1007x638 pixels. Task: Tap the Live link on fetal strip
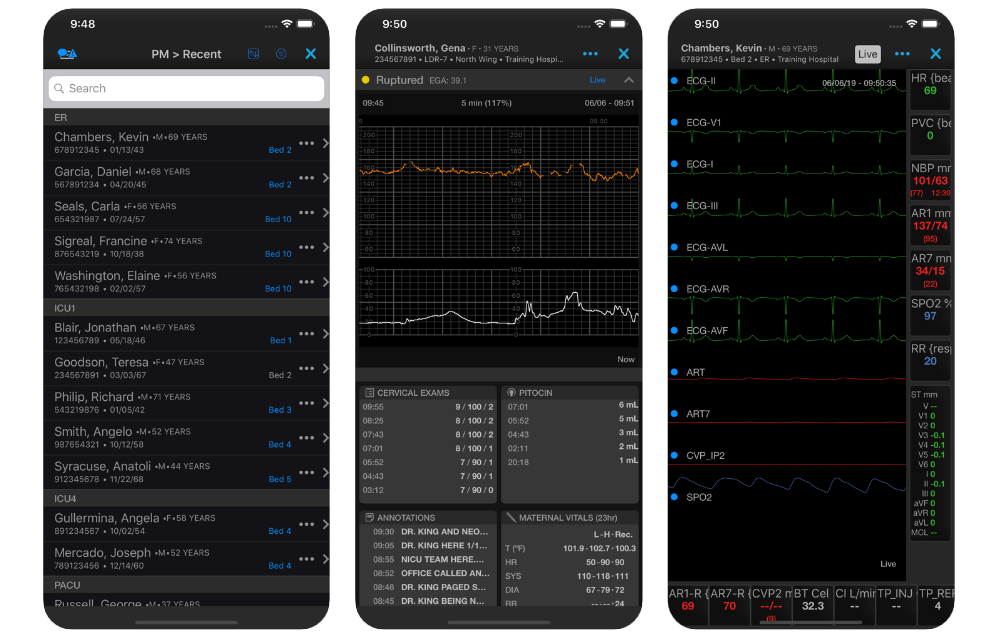click(597, 80)
